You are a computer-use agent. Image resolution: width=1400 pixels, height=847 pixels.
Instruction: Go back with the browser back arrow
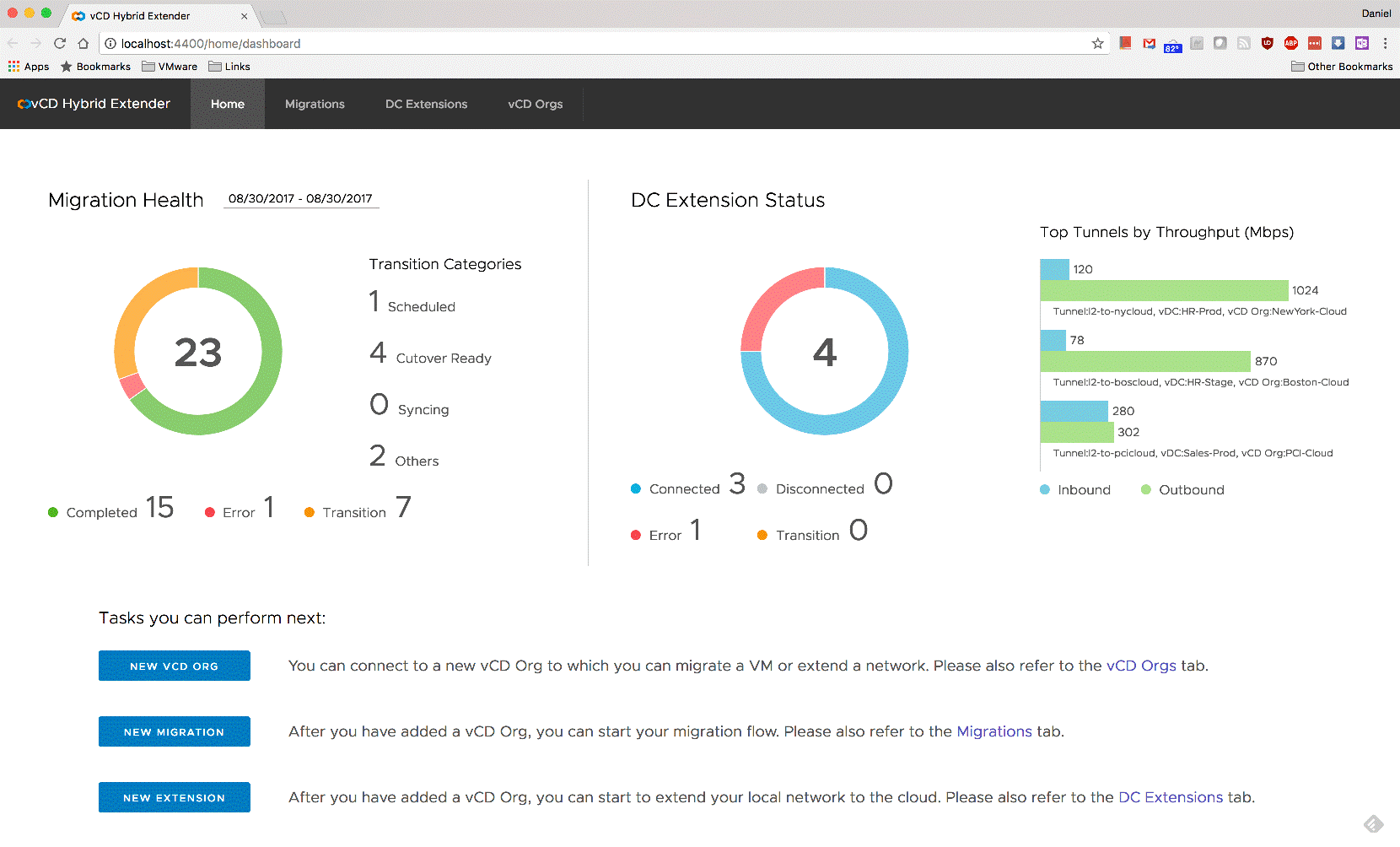13,43
